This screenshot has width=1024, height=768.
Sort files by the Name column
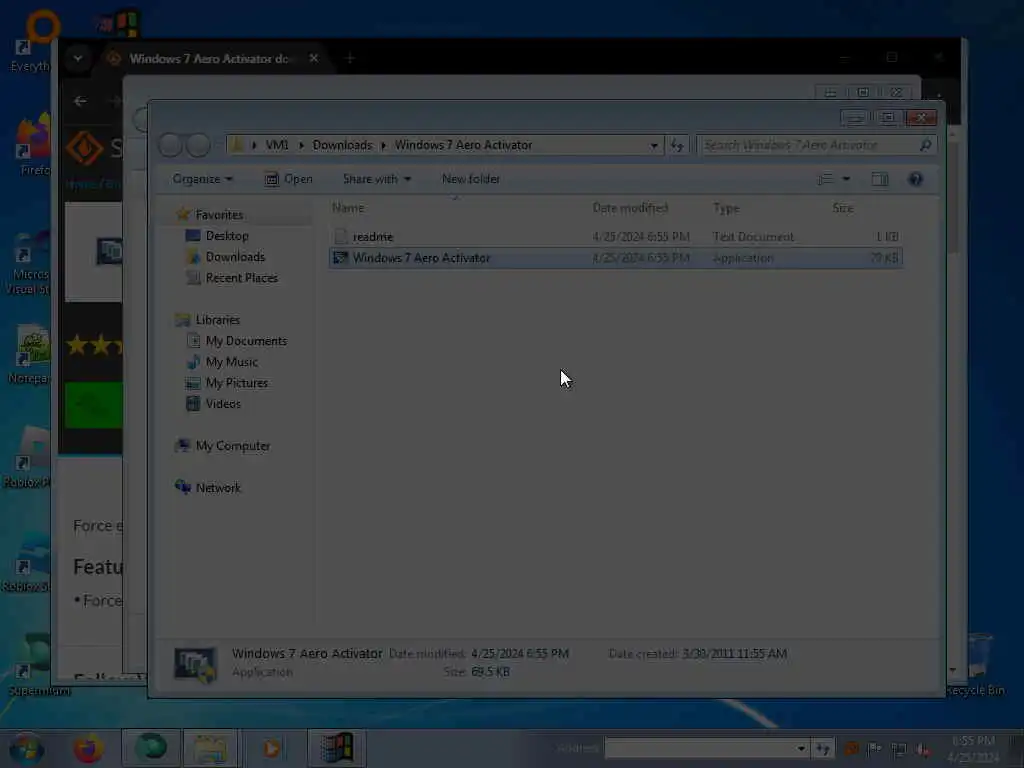tap(348, 208)
